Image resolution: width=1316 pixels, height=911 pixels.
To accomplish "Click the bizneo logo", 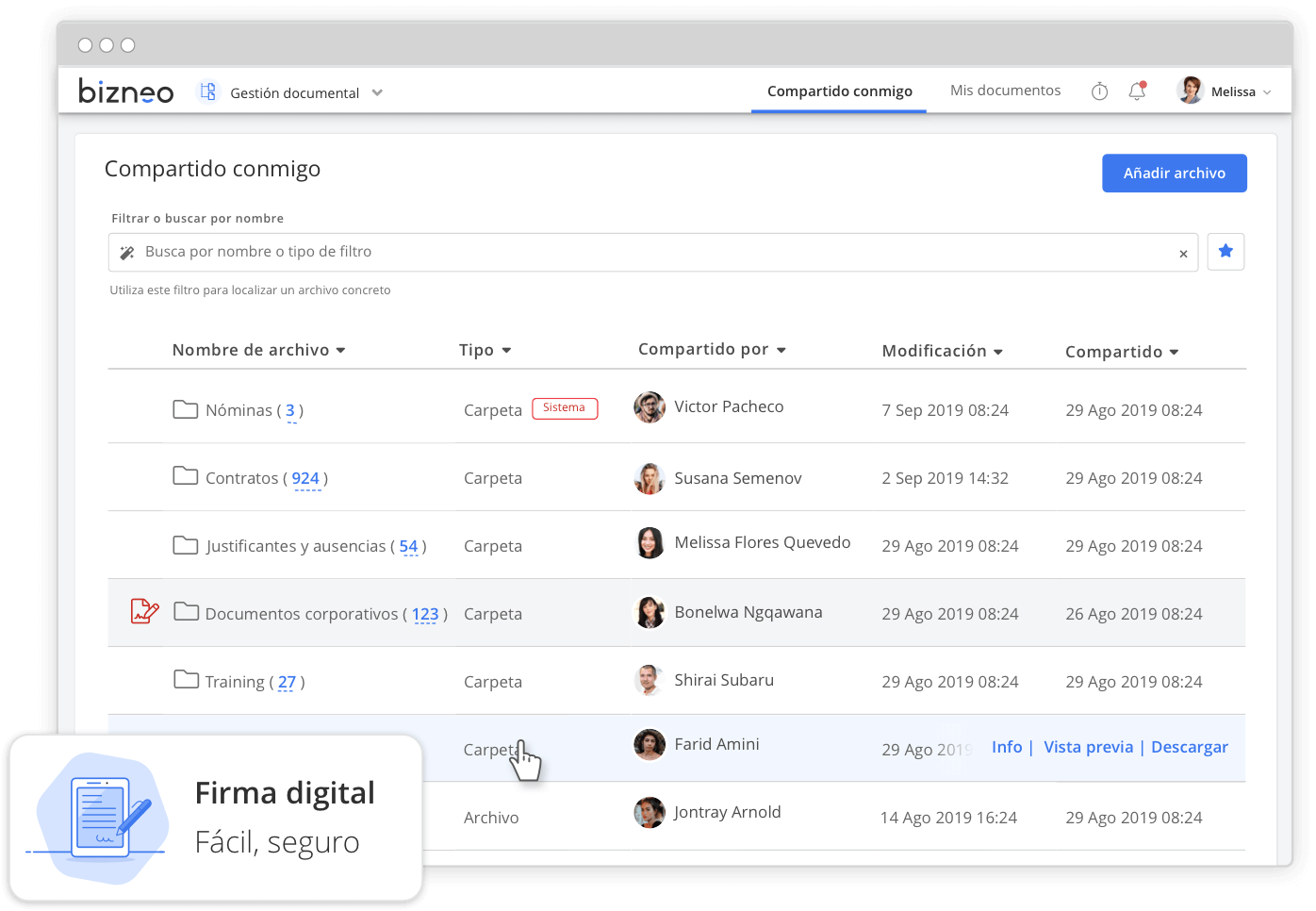I will pyautogui.click(x=125, y=91).
